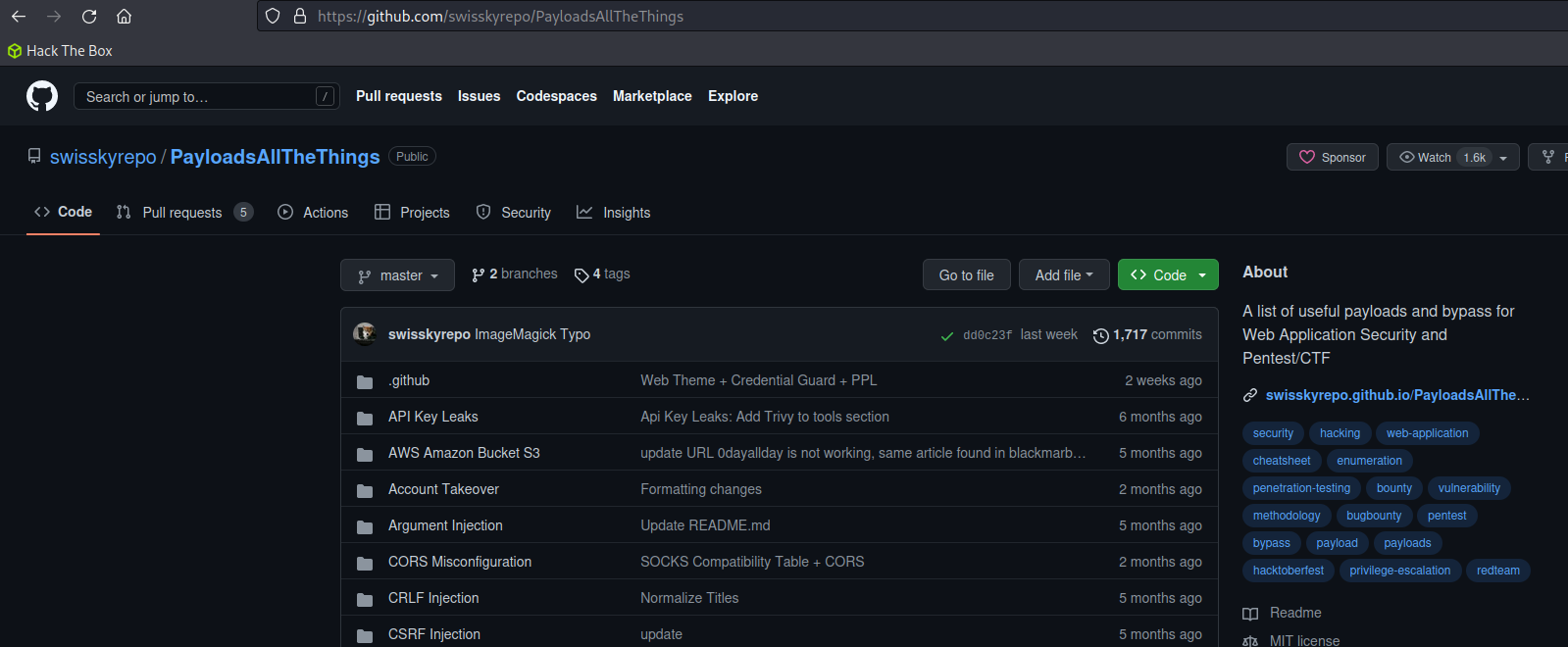Click the security topic tag

pos(1273,433)
